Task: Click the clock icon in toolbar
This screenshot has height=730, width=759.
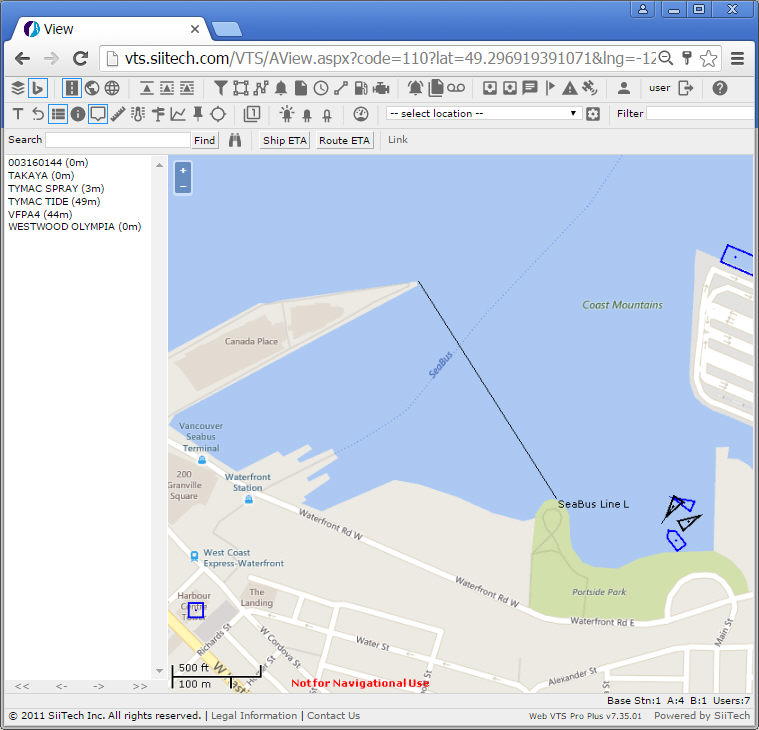Action: coord(321,88)
